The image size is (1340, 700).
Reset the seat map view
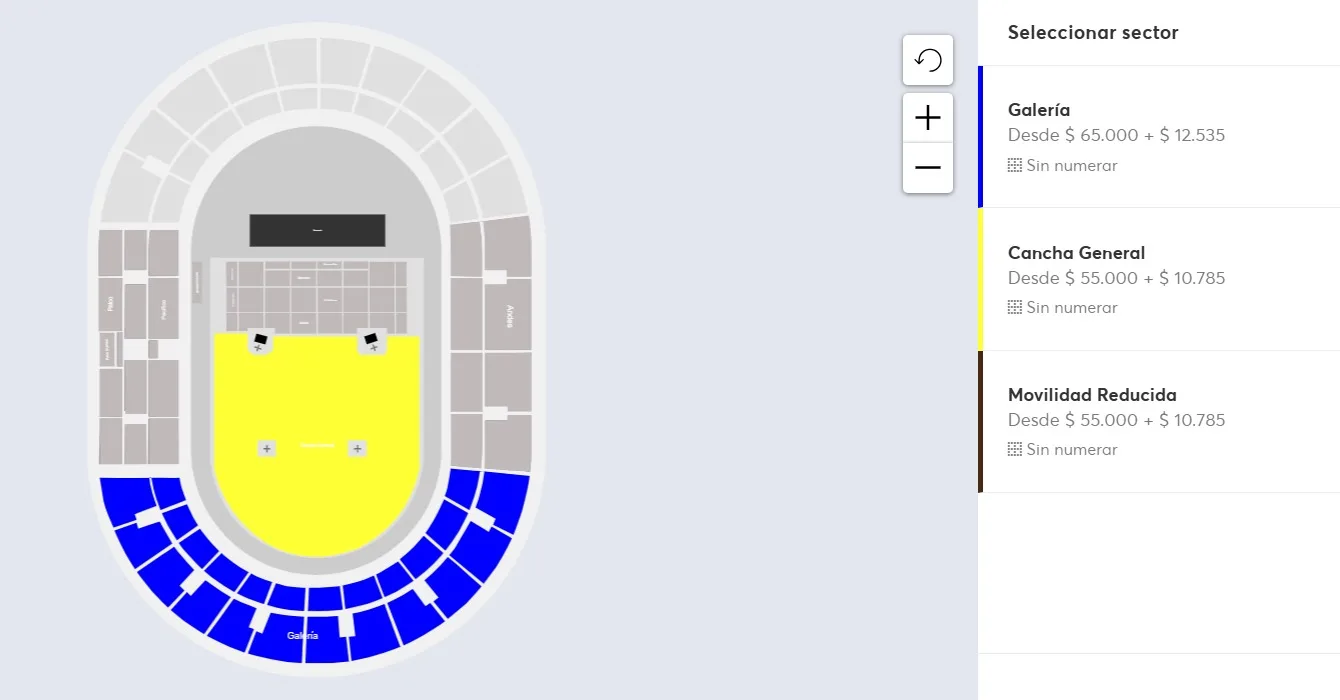point(928,60)
